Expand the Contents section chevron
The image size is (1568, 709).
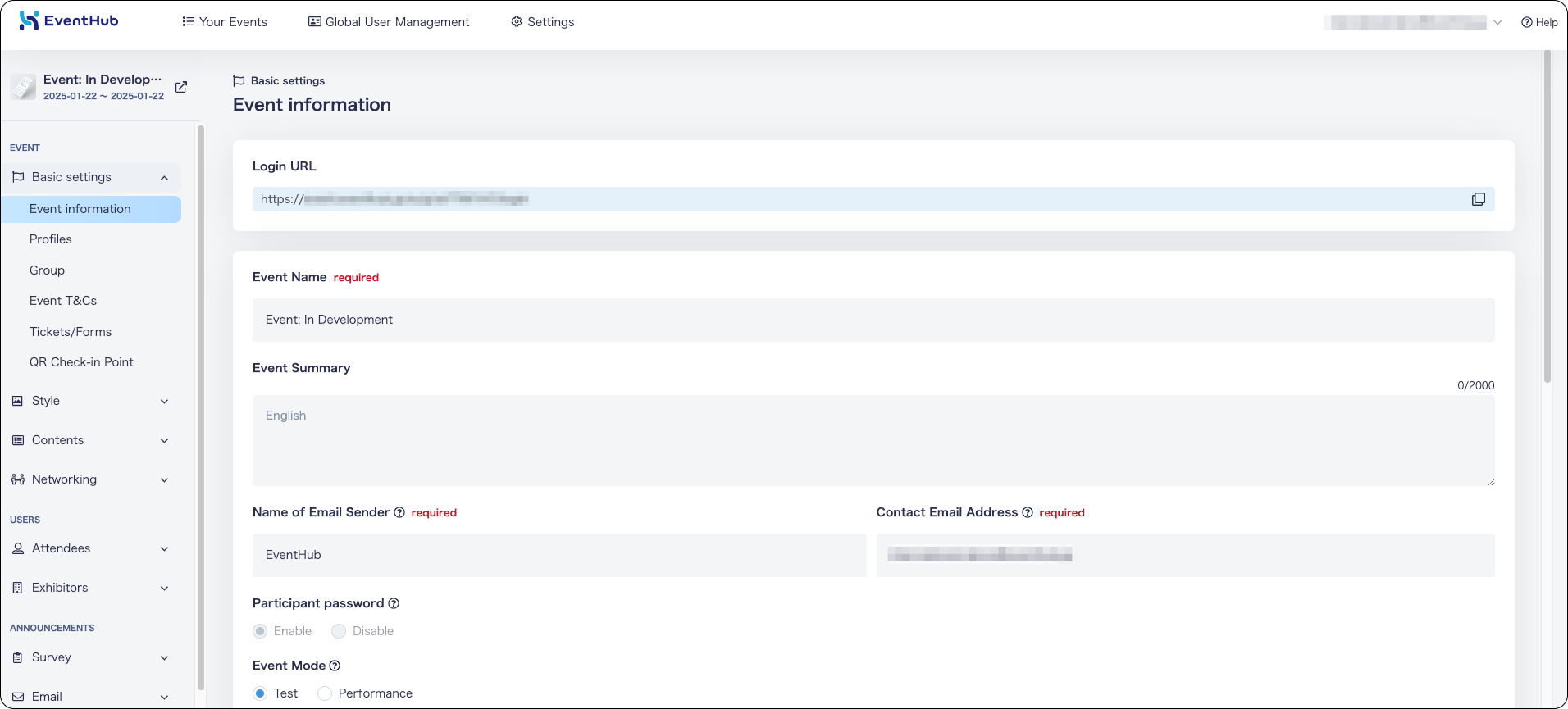(164, 441)
